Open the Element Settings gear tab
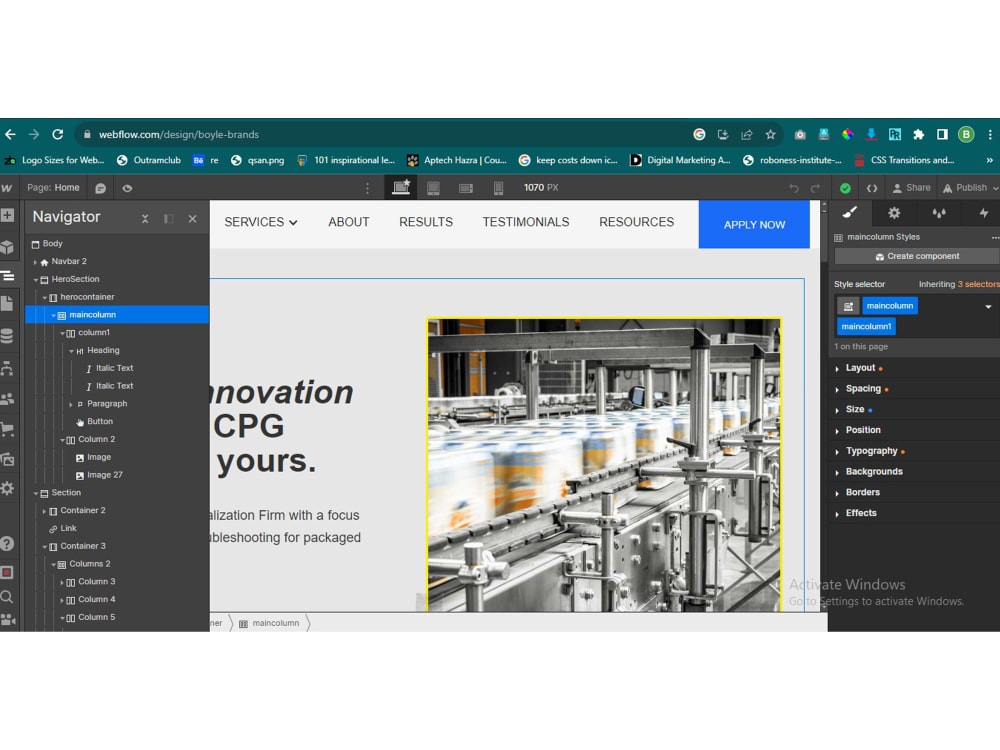Image resolution: width=1000 pixels, height=750 pixels. [x=894, y=213]
